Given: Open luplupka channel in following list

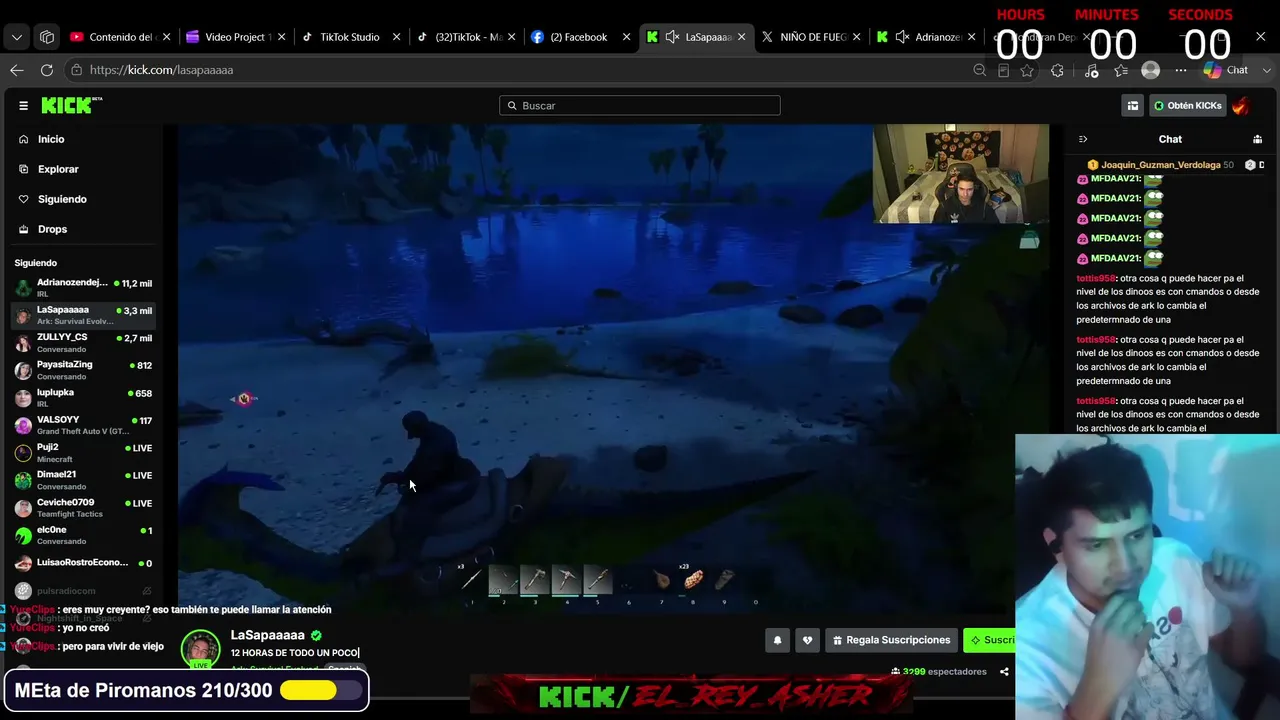Looking at the screenshot, I should [84, 398].
